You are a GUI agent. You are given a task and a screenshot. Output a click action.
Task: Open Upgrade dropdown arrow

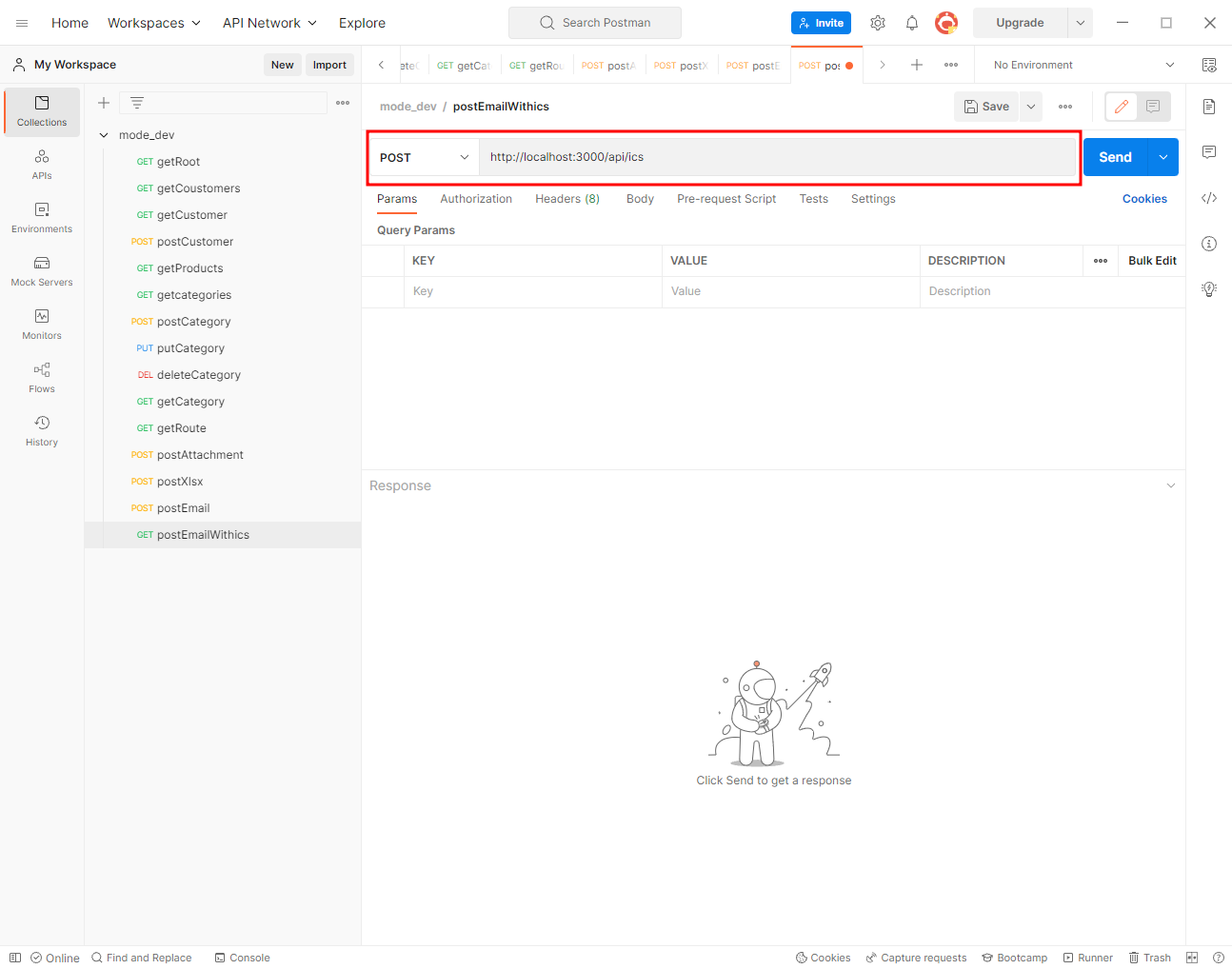point(1081,23)
